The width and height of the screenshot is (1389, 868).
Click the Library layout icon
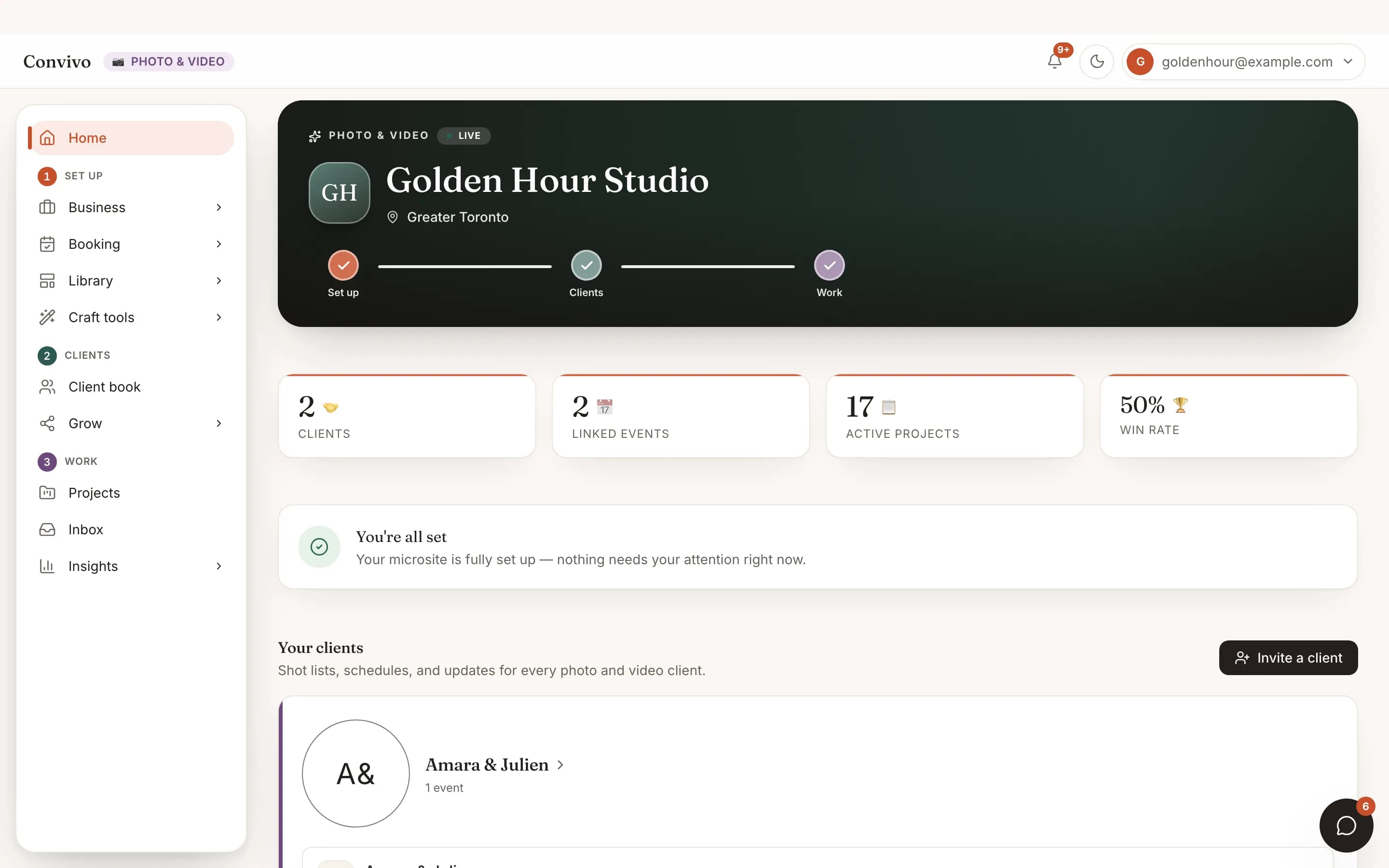click(x=47, y=281)
